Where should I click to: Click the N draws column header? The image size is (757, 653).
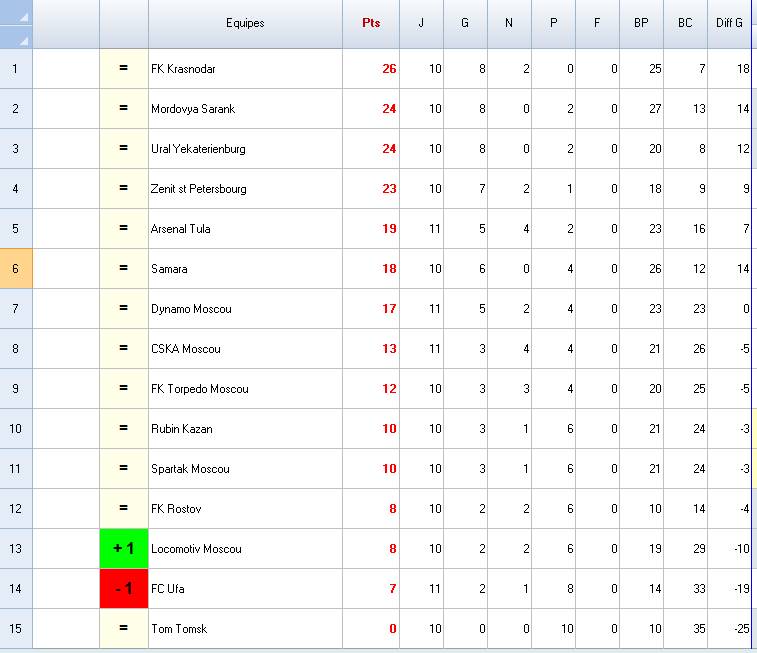[x=509, y=24]
